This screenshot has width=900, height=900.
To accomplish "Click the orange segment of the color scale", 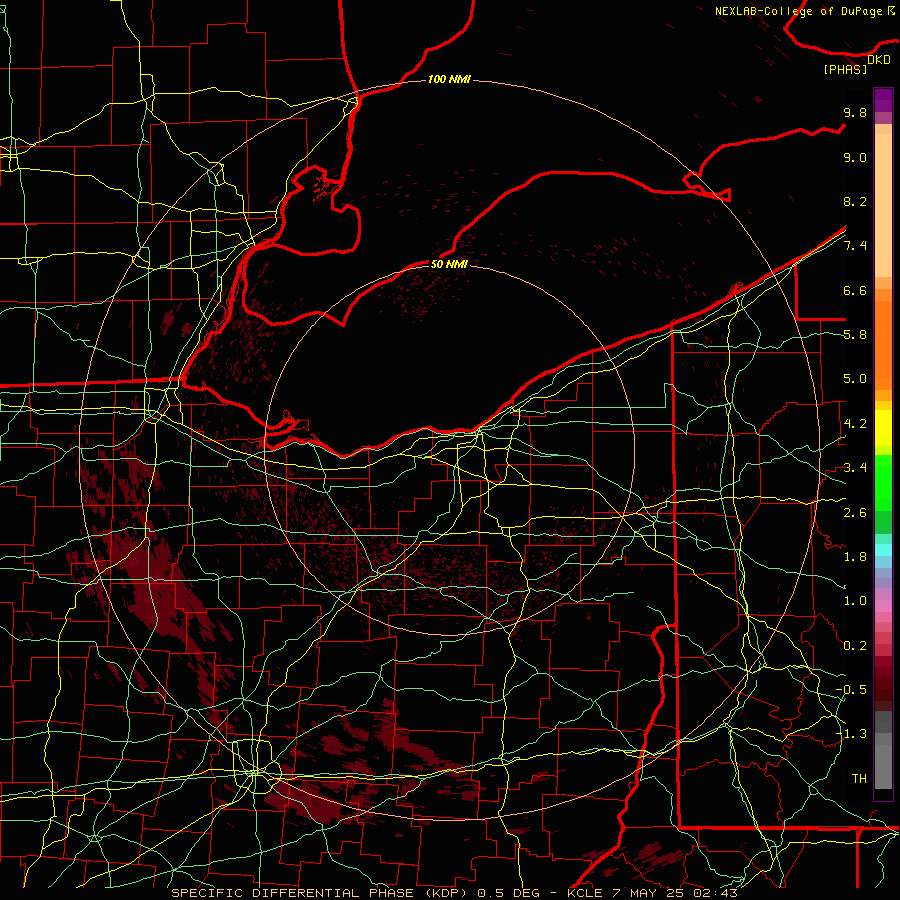I will (x=883, y=344).
